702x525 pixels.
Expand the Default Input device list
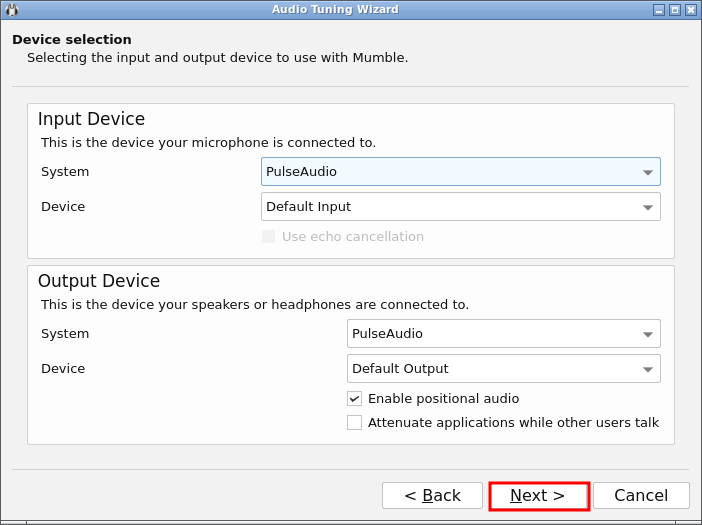pos(460,207)
